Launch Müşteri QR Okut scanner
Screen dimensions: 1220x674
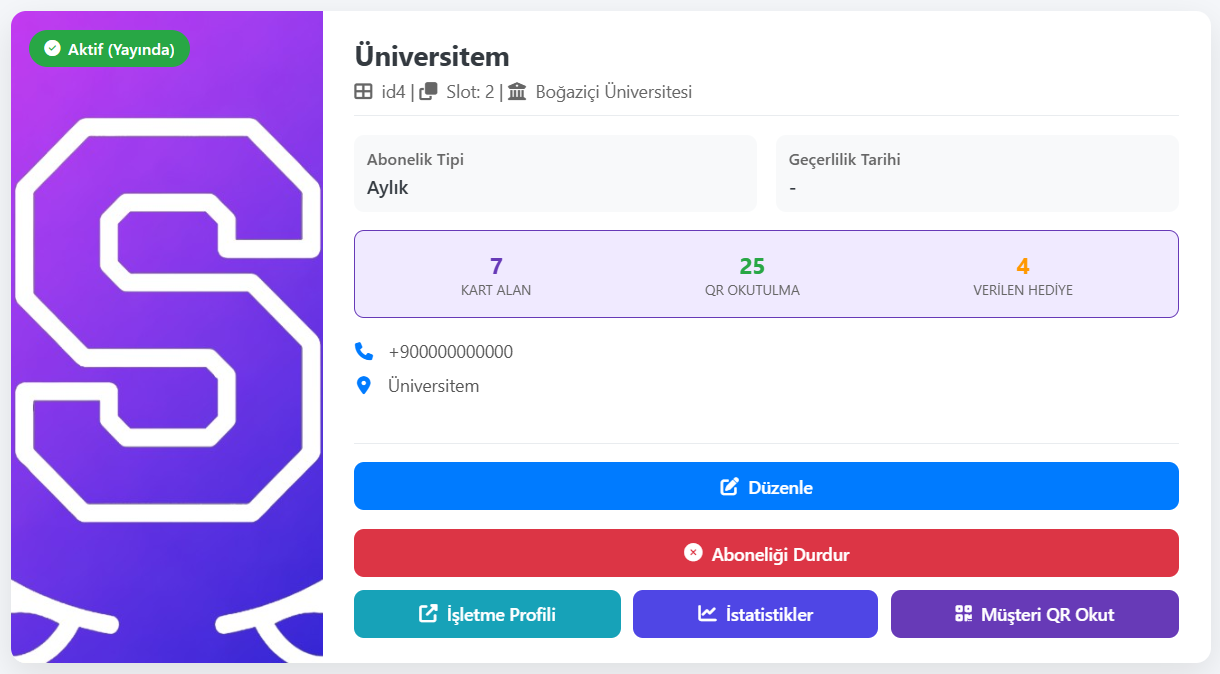coord(1034,614)
